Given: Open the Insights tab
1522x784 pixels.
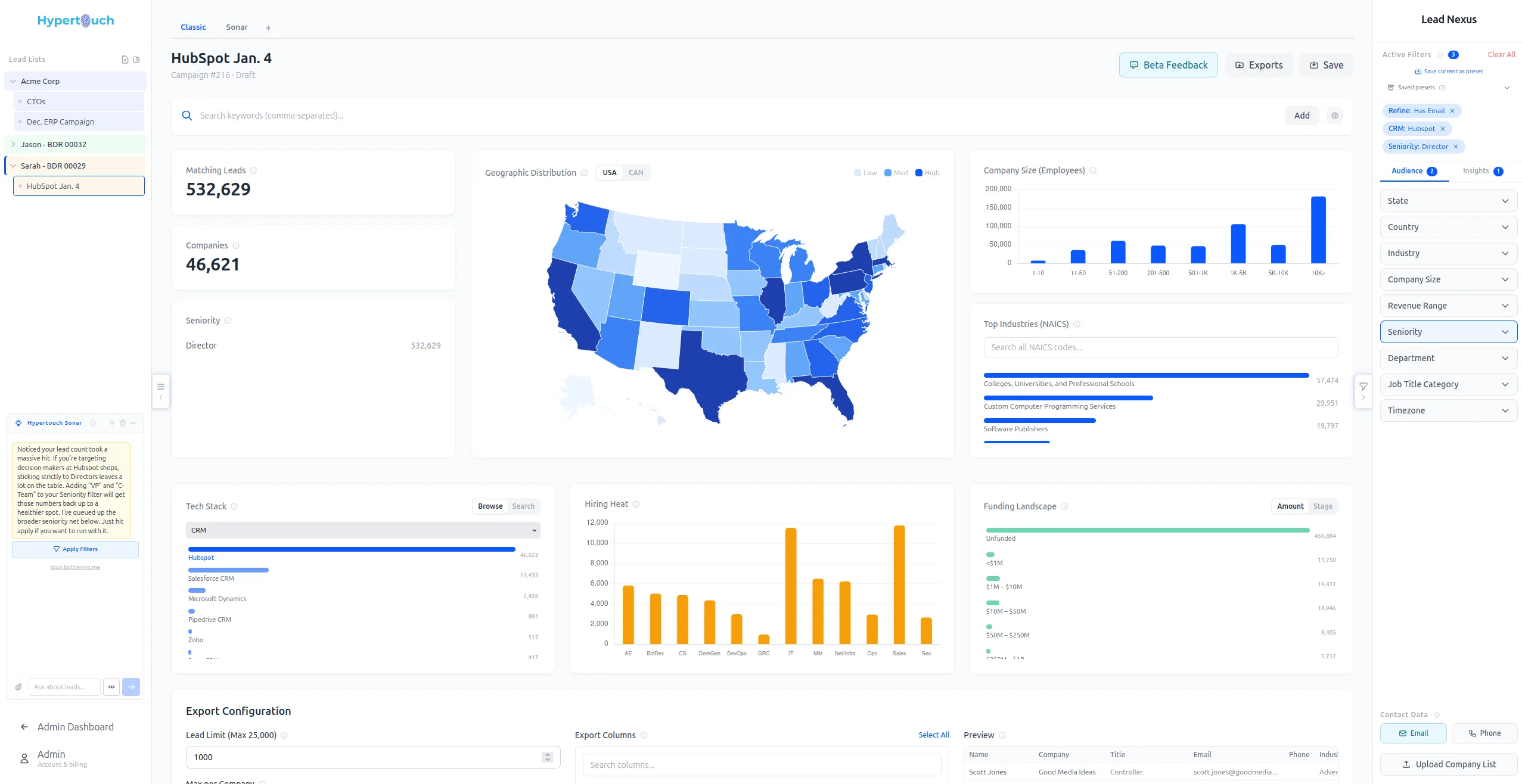Looking at the screenshot, I should (x=1483, y=171).
